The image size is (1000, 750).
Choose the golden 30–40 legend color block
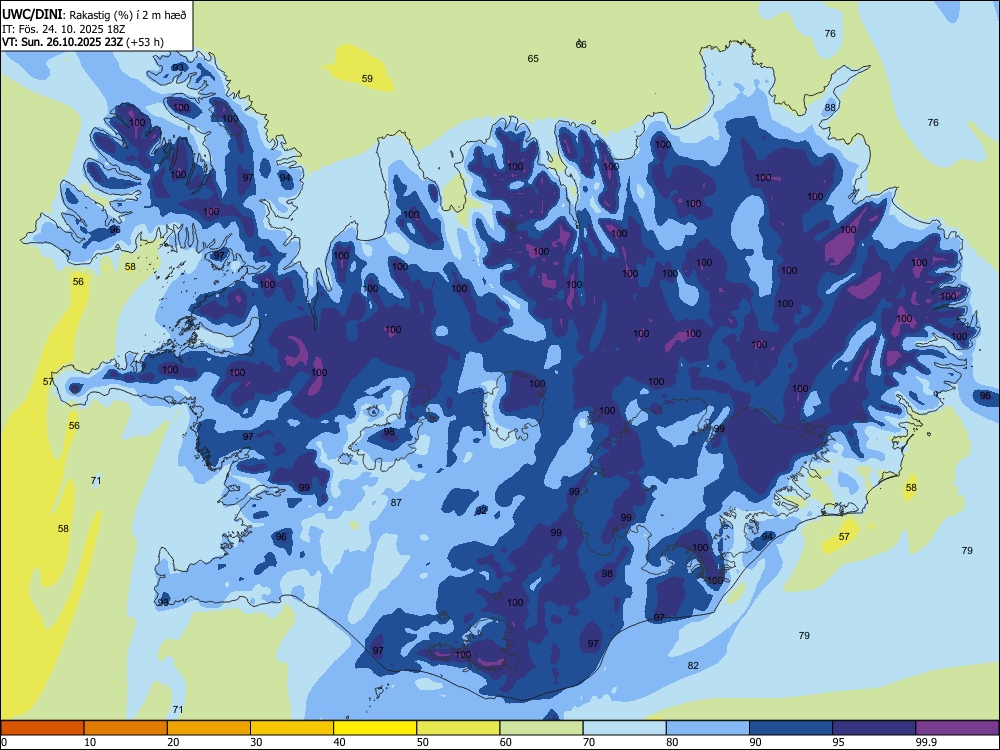coord(292,728)
